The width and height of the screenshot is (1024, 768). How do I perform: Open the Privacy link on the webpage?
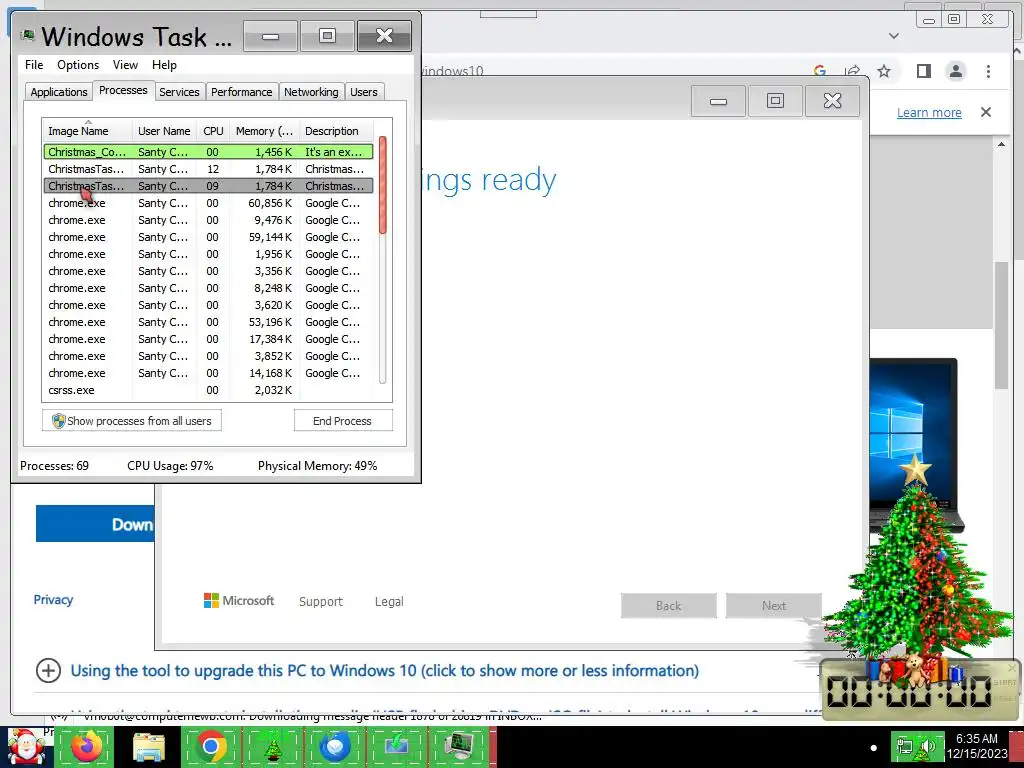pyautogui.click(x=53, y=600)
